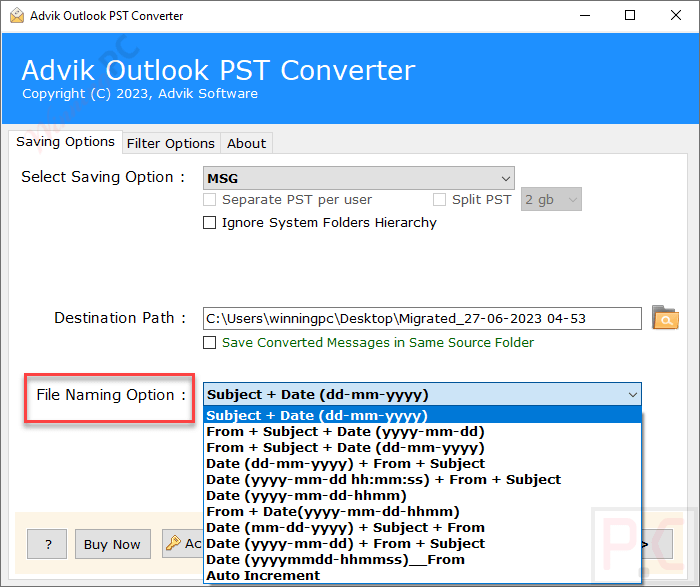Choose Subject + Date (dd-mm-yyyy) list item
Image resolution: width=700 pixels, height=587 pixels.
[422, 415]
